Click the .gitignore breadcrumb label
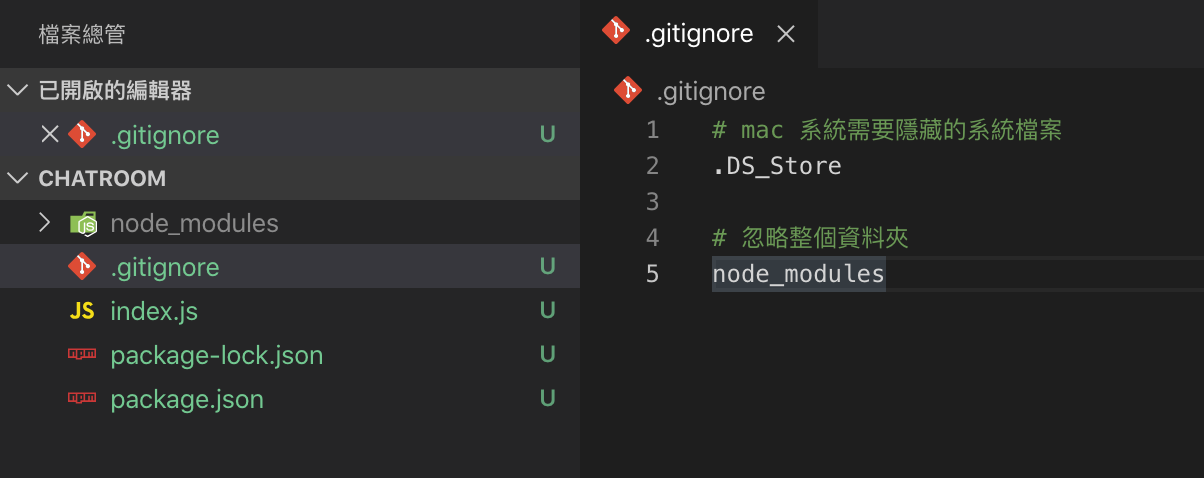 coord(710,92)
